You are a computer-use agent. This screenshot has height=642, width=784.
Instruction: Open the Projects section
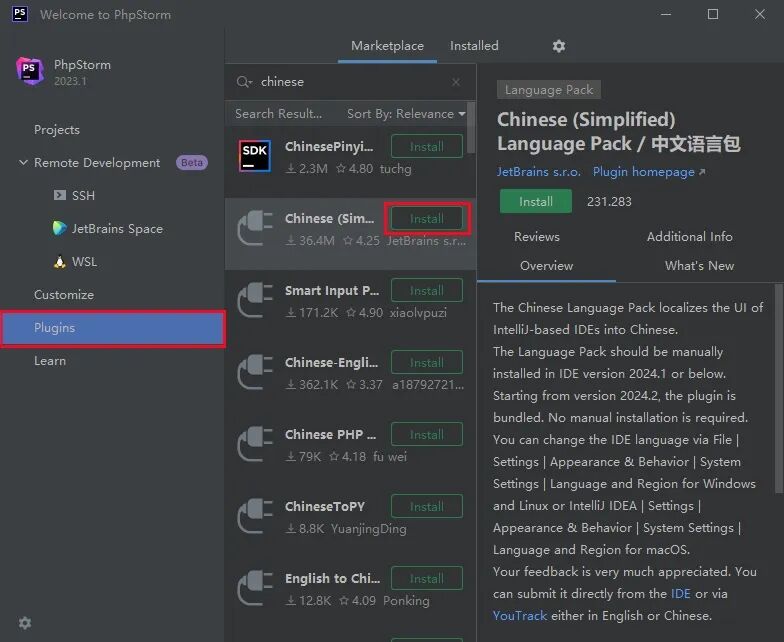(56, 130)
